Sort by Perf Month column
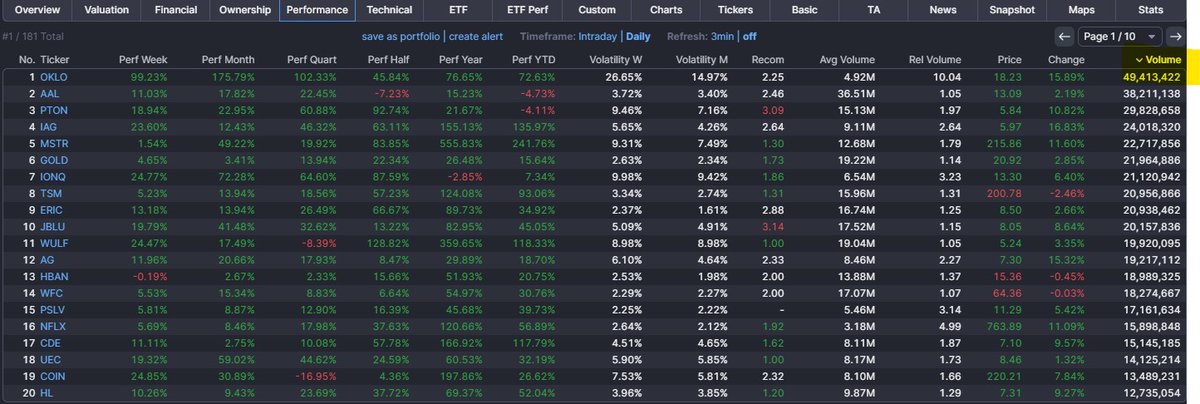Image resolution: width=1200 pixels, height=404 pixels. click(x=227, y=59)
